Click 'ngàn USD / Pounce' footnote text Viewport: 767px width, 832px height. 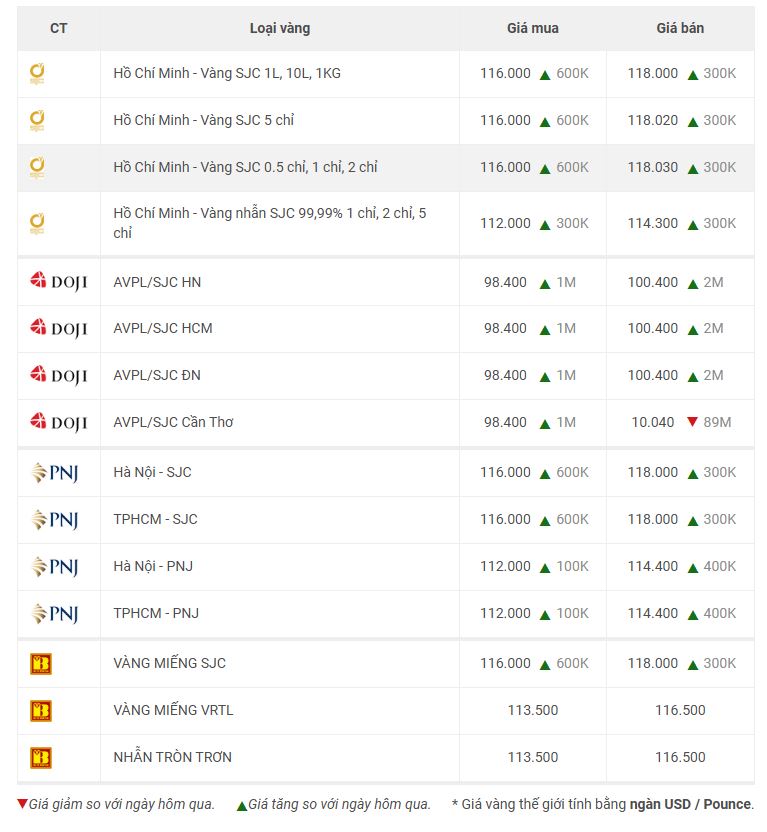tap(691, 804)
